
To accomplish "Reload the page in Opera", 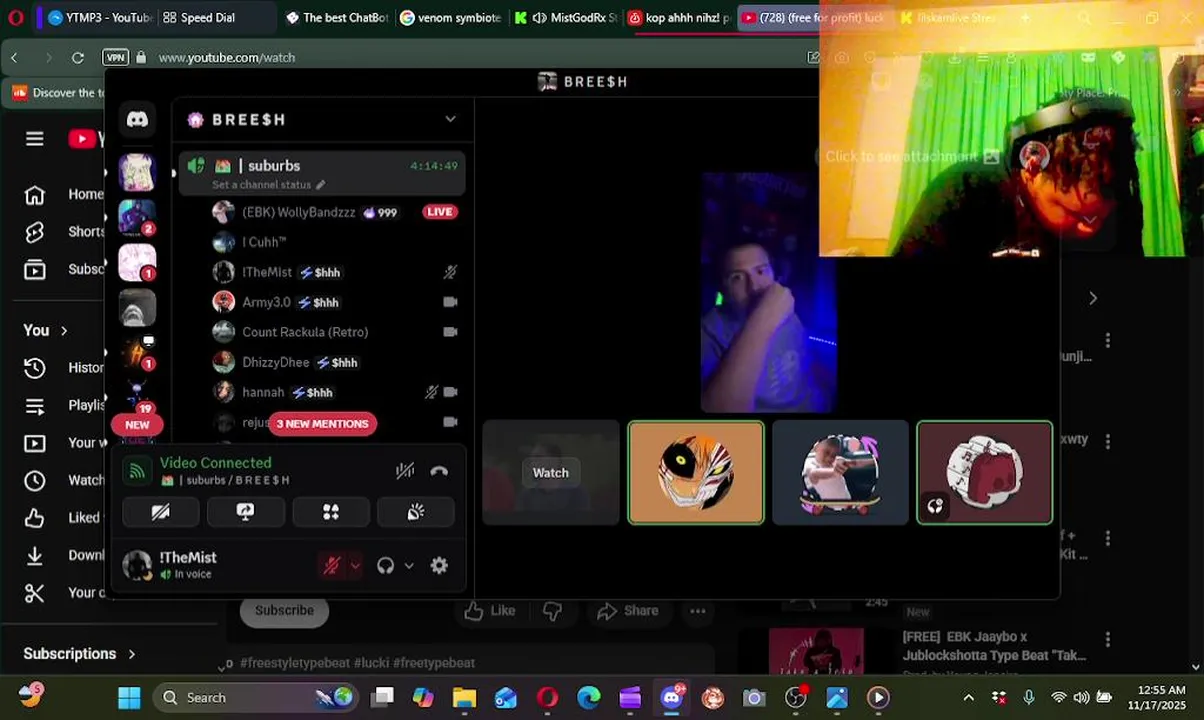I will 77,58.
